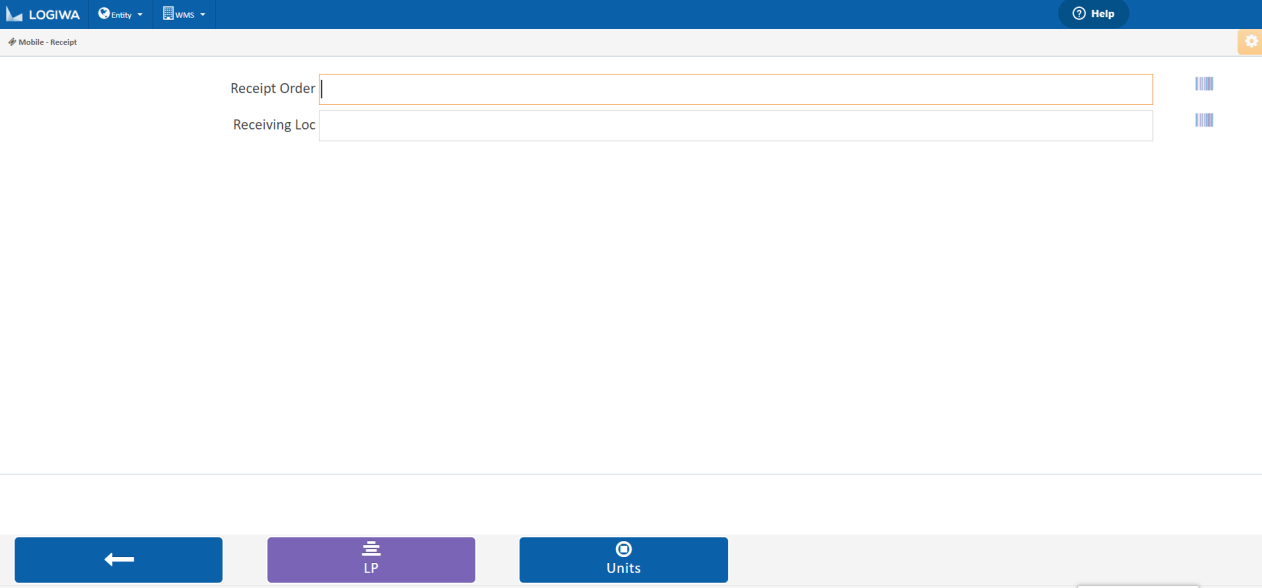This screenshot has width=1262, height=588.
Task: Click the ticket icon beside Mobile - Receipt
Action: point(12,42)
